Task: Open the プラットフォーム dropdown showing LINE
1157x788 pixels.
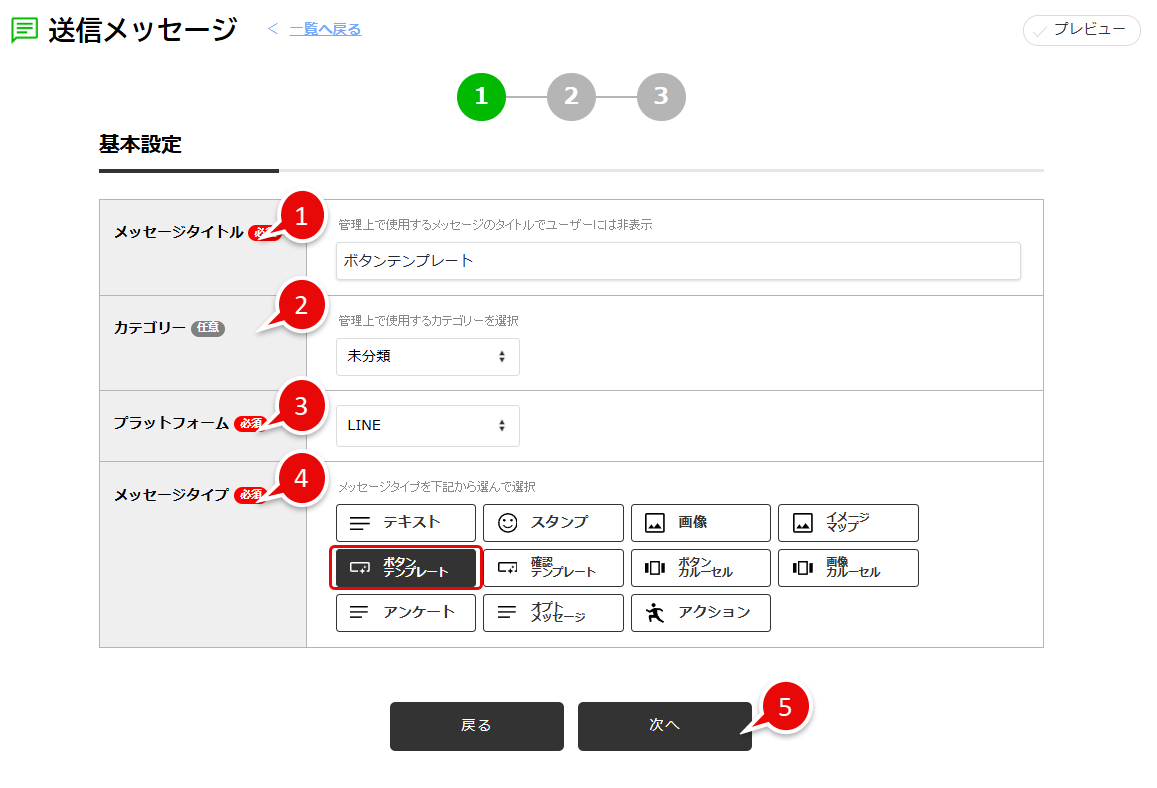Action: pos(427,425)
